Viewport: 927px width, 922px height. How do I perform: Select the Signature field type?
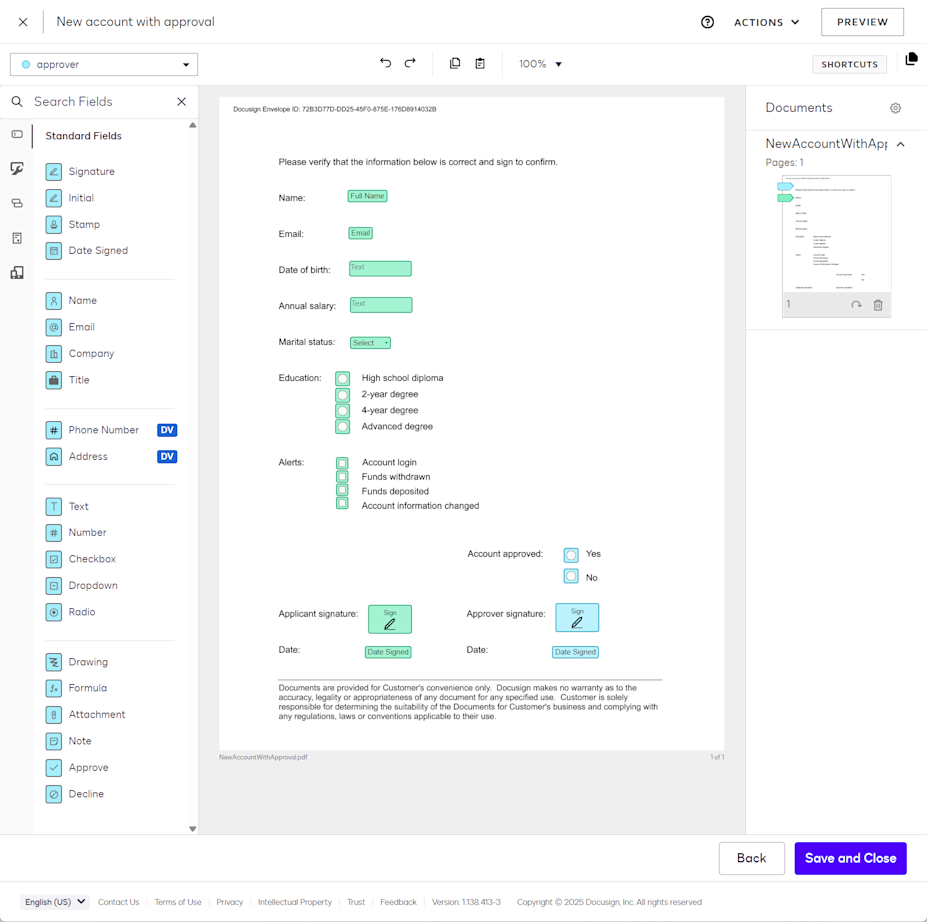(90, 171)
